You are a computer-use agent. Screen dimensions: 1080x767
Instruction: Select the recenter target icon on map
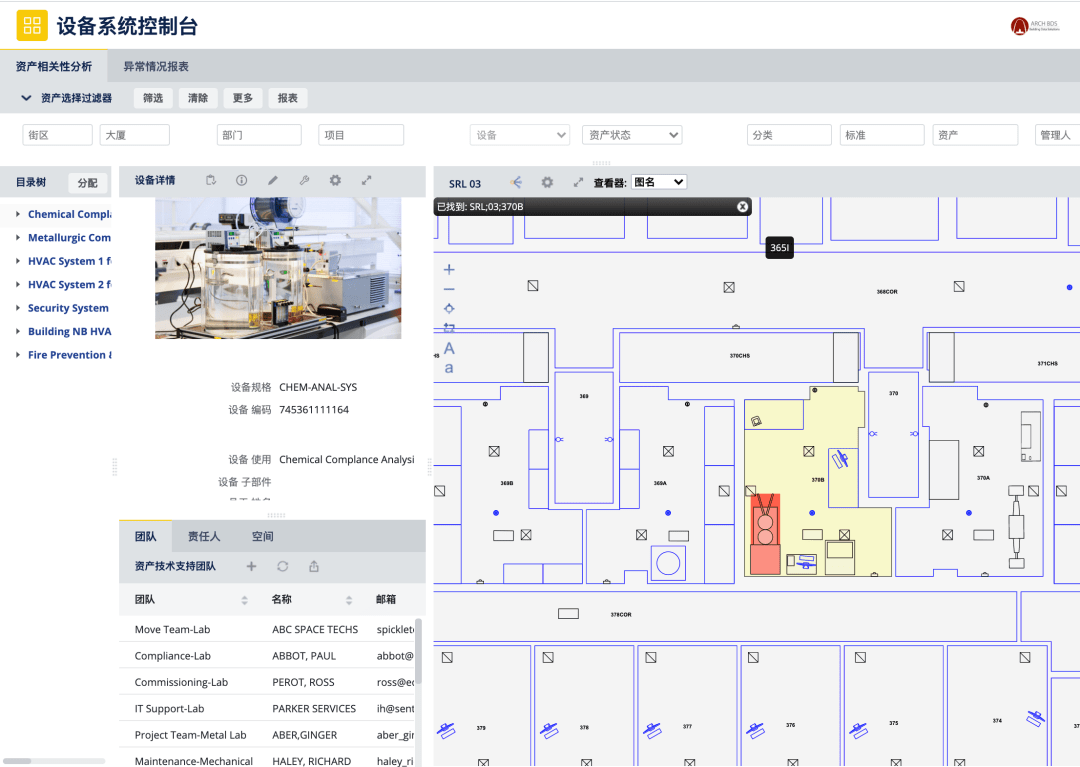tap(448, 307)
